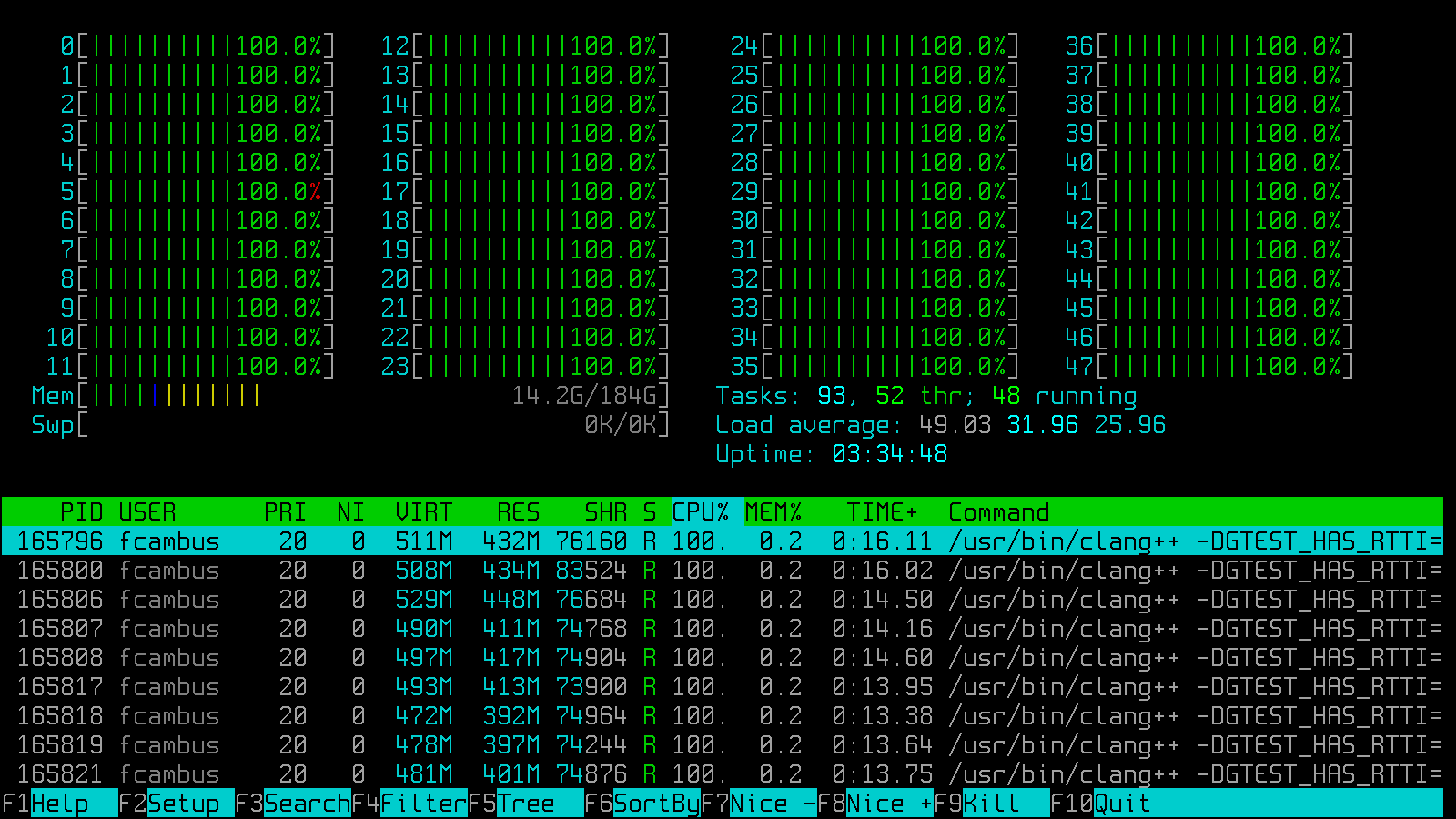Click the CPU 47 usage meter

click(1209, 367)
